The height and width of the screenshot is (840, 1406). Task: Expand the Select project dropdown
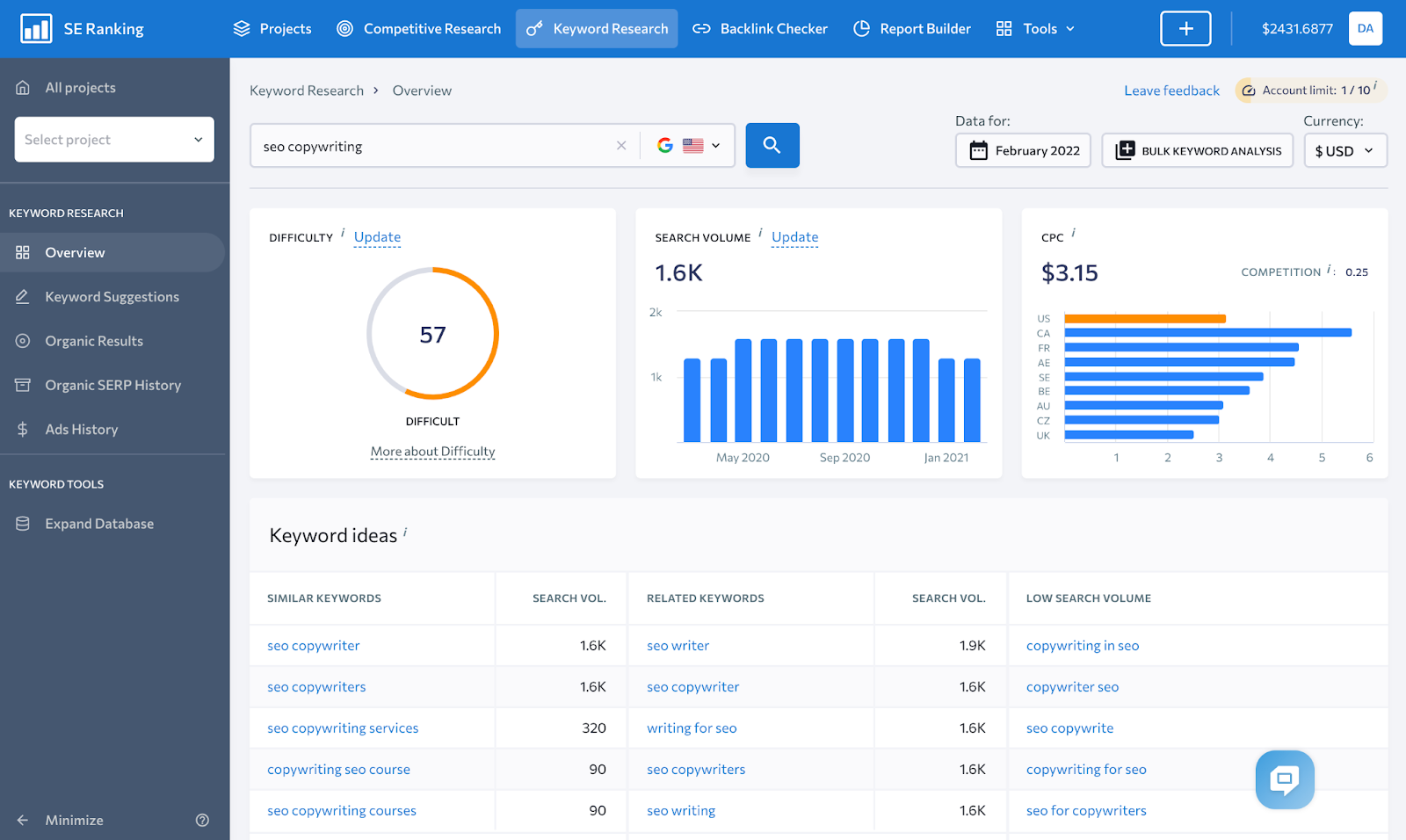(114, 140)
